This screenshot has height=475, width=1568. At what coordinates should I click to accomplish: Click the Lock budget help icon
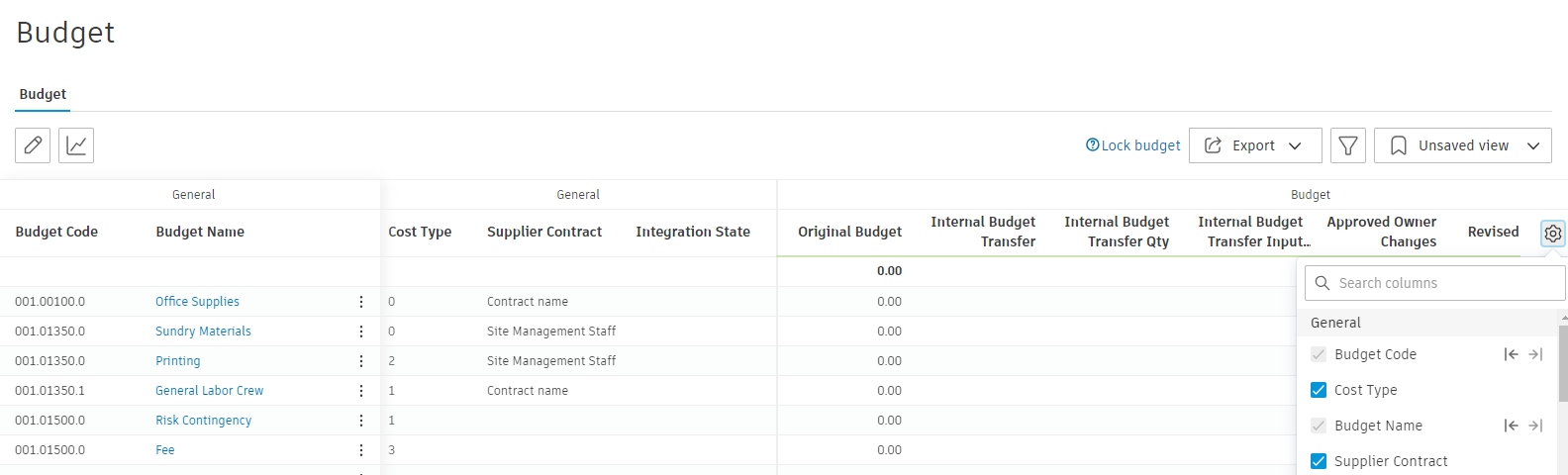coord(1093,145)
